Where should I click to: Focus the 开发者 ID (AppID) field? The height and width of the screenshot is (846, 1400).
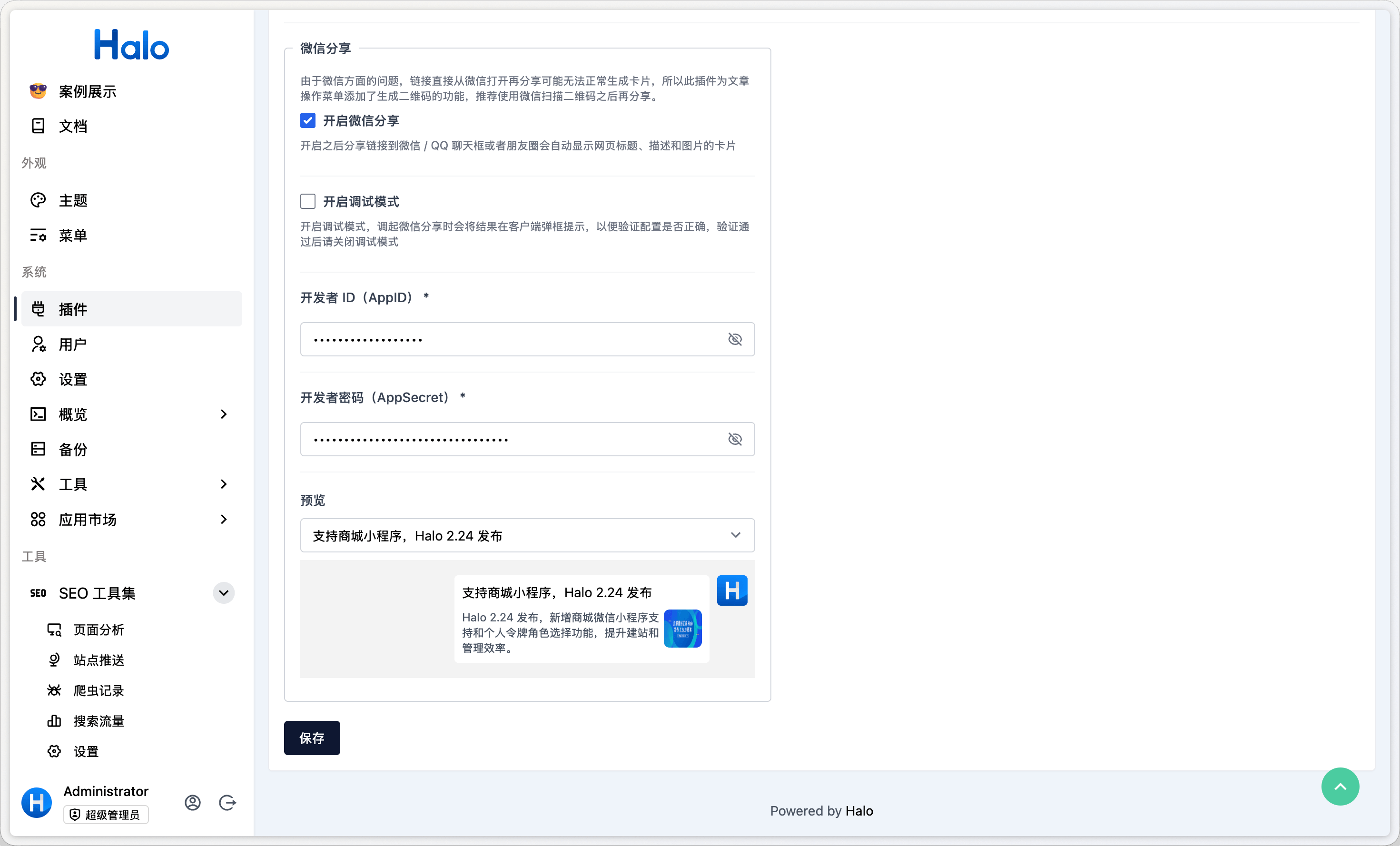527,339
